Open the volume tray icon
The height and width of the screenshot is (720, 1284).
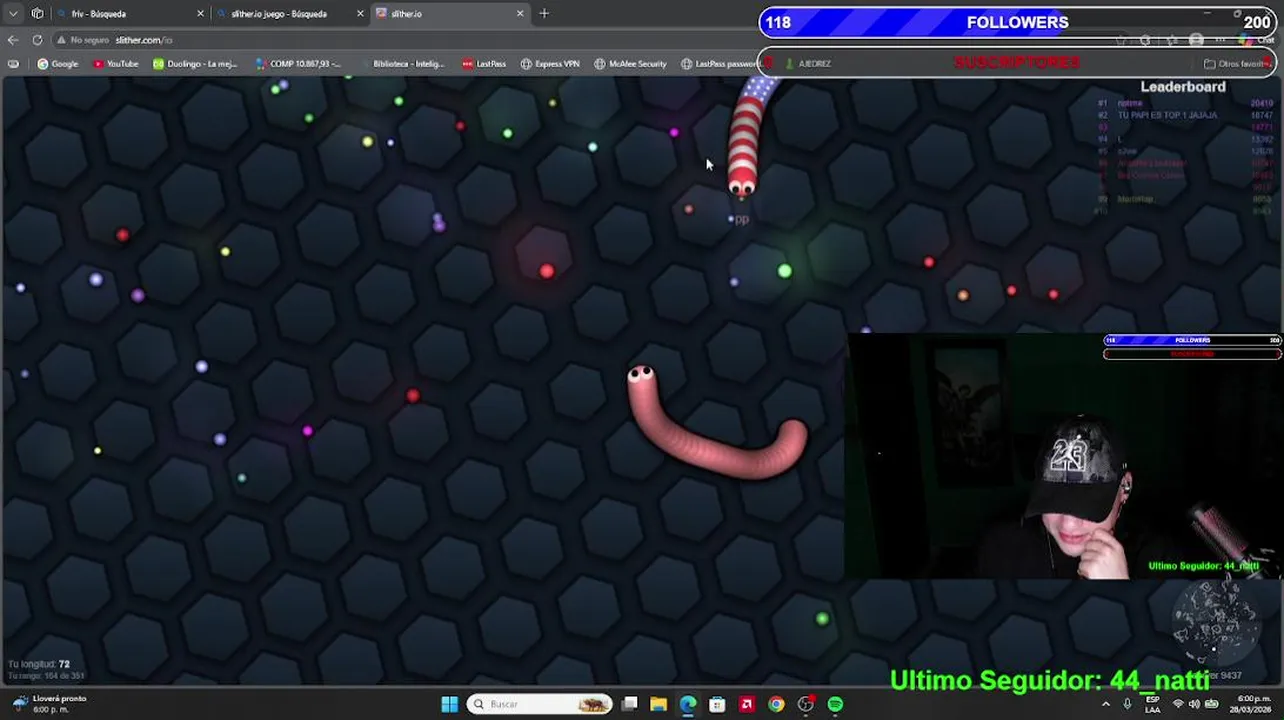[x=1194, y=704]
